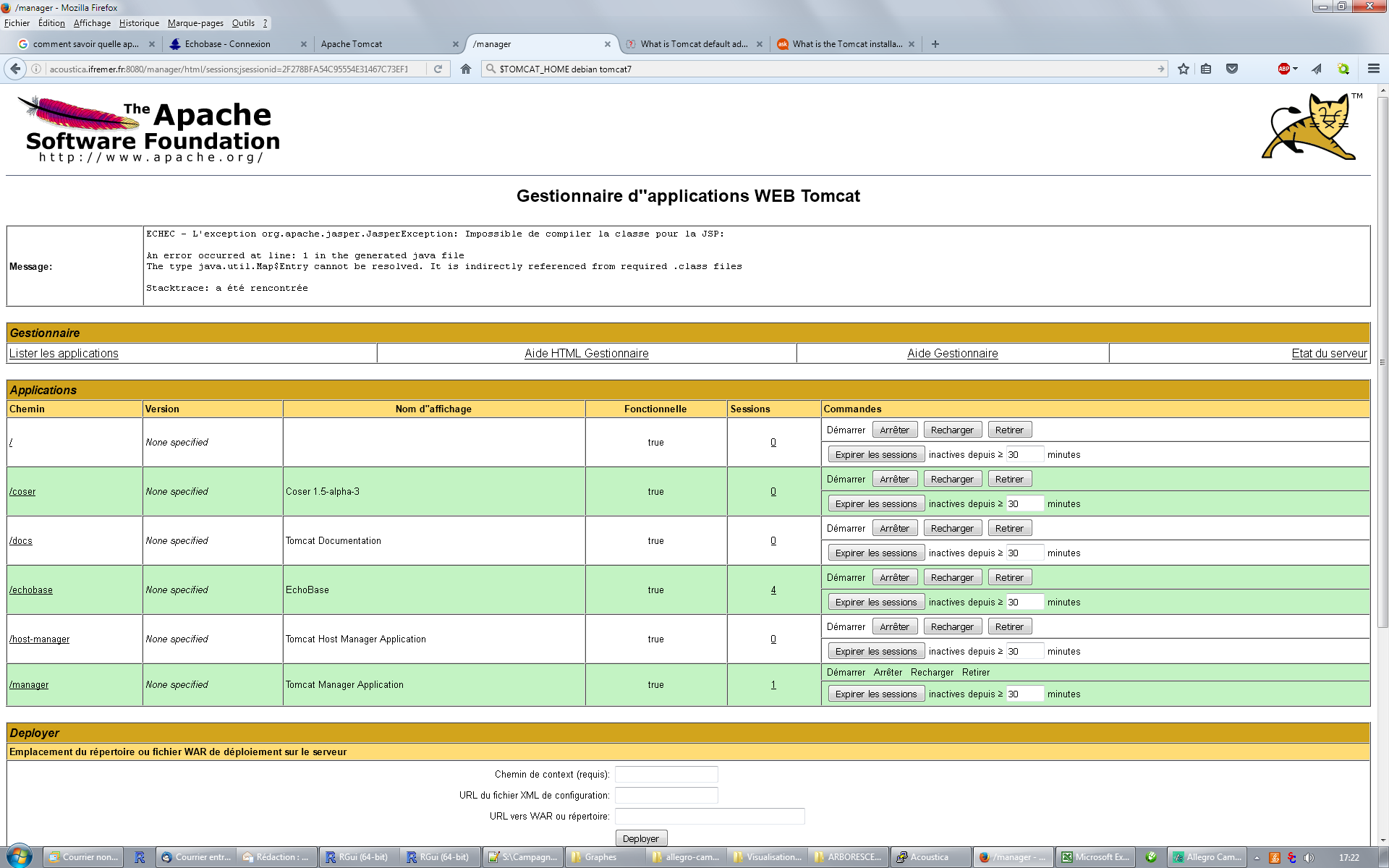Viewport: 1389px width, 868px height.
Task: Close the Apache Tomcat tab
Action: click(x=456, y=44)
